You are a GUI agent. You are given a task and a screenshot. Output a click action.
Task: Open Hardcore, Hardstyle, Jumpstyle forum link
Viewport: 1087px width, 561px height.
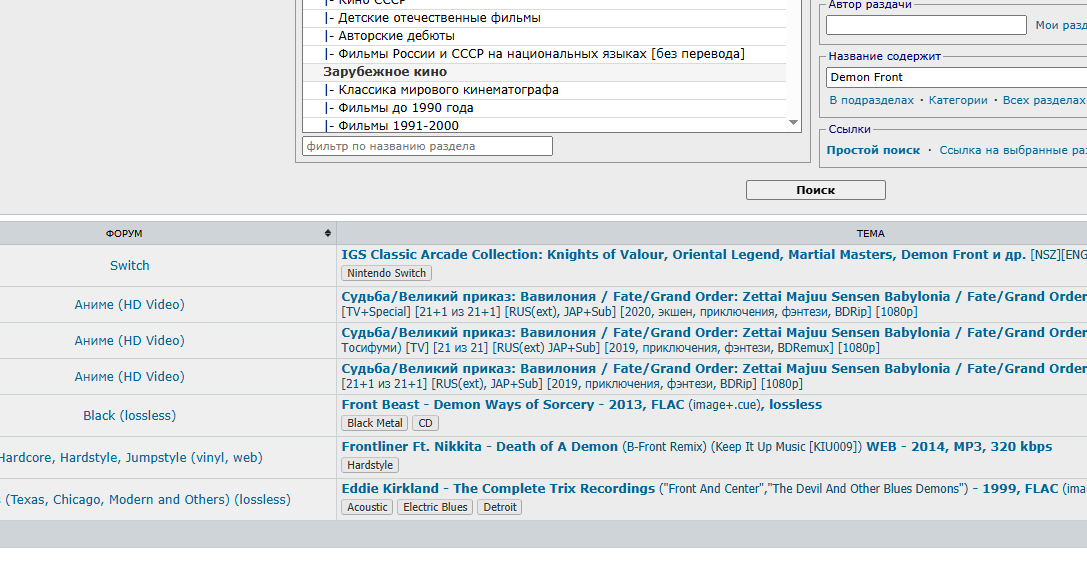point(131,458)
